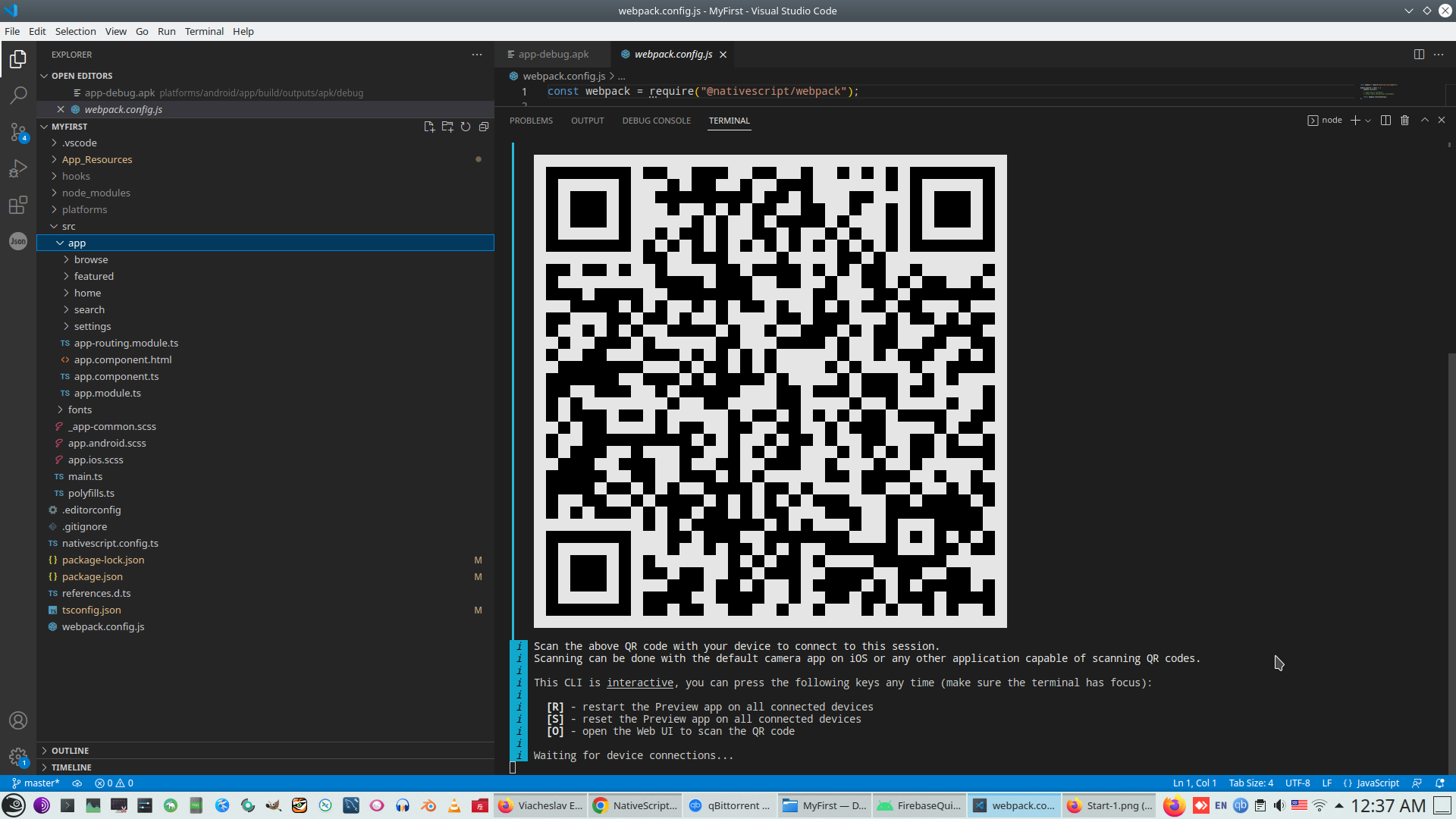Expand the node_modules folder
Screen dimensions: 1456x819
(x=96, y=193)
